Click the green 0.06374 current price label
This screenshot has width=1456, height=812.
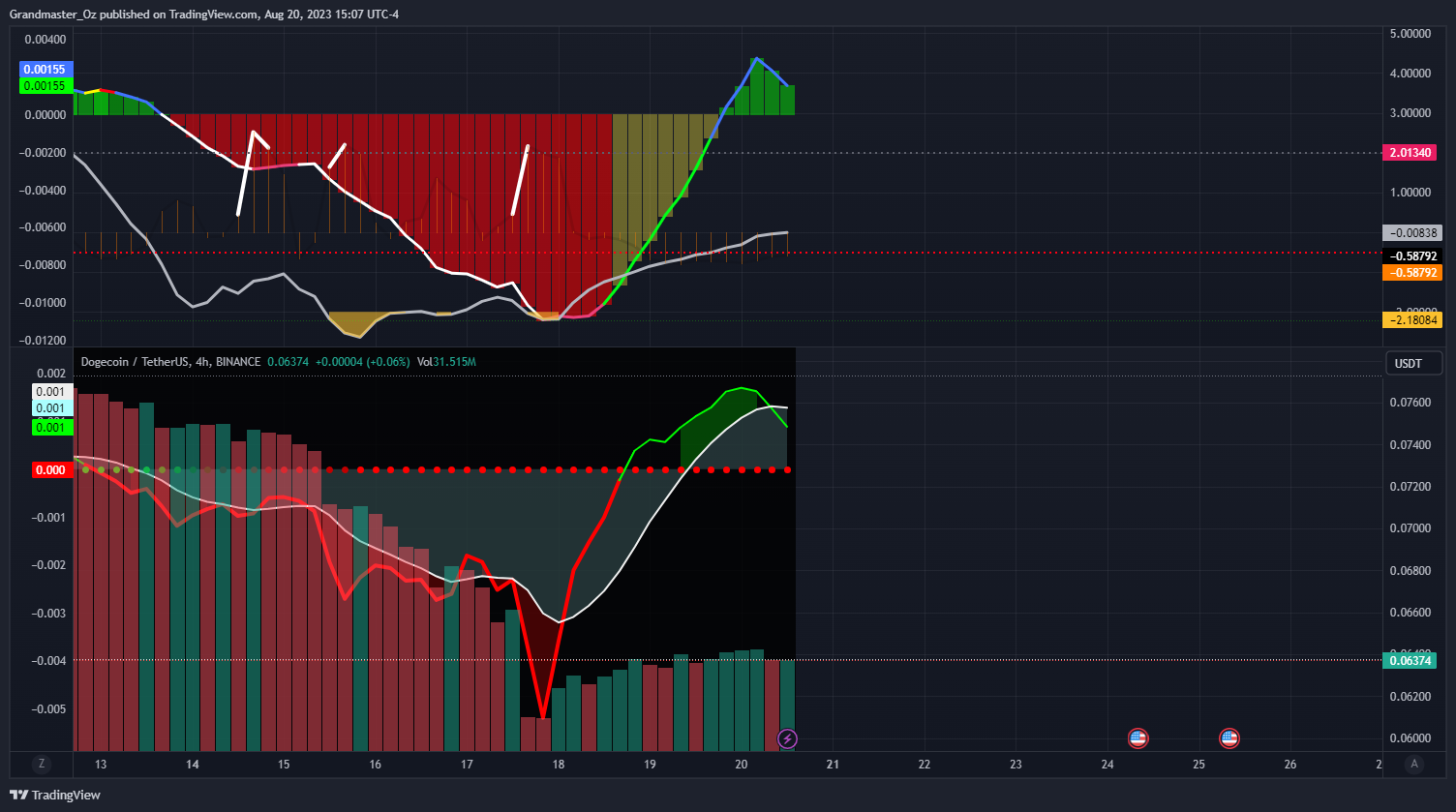[1410, 661]
